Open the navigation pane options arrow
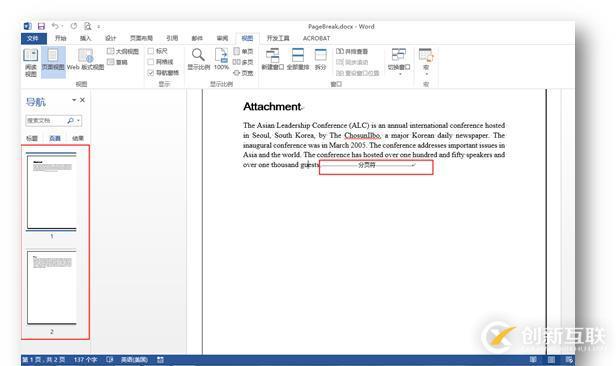Image resolution: width=616 pixels, height=366 pixels. pos(74,100)
